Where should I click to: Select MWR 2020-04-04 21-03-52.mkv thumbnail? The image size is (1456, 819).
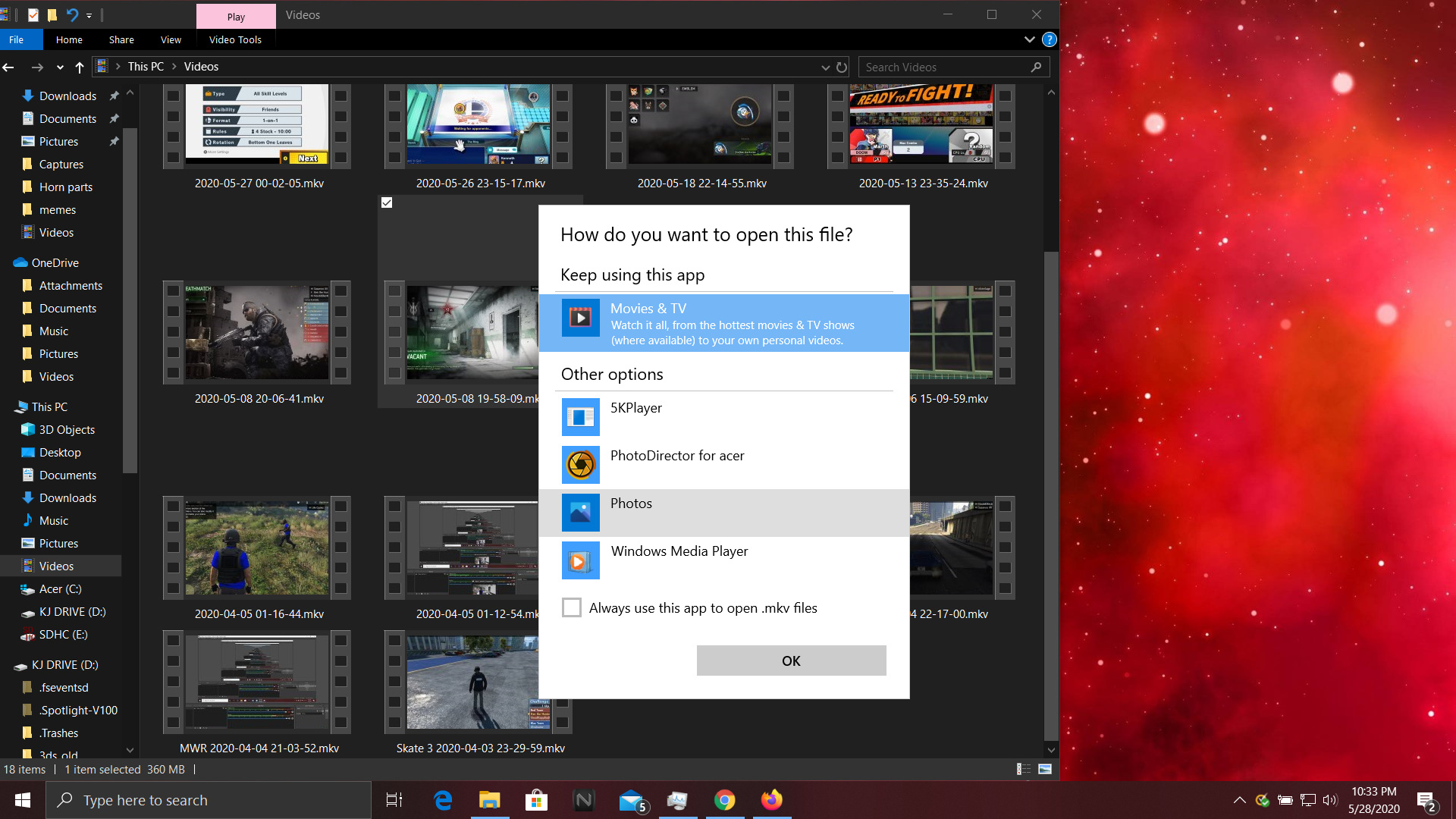pyautogui.click(x=257, y=682)
